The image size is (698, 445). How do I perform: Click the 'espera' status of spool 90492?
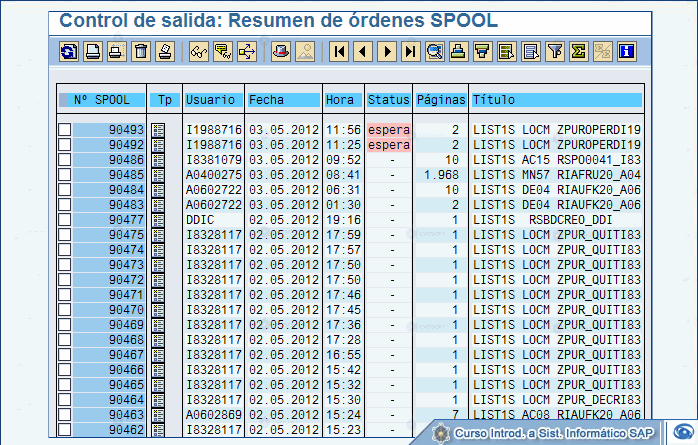click(x=389, y=145)
